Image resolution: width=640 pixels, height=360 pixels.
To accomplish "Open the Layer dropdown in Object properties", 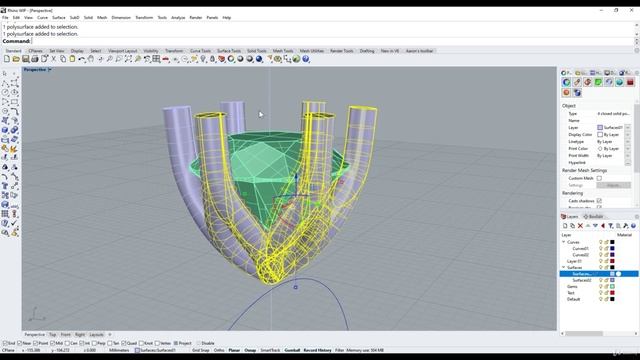I will pyautogui.click(x=627, y=127).
